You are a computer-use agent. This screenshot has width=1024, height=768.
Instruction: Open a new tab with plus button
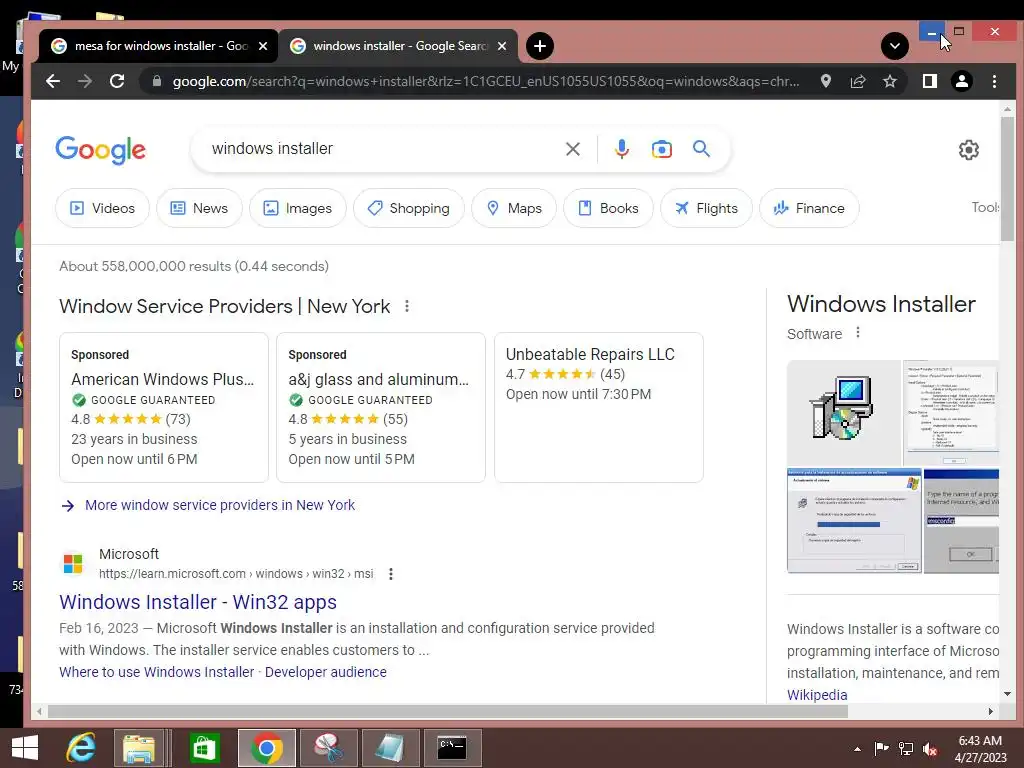point(539,46)
